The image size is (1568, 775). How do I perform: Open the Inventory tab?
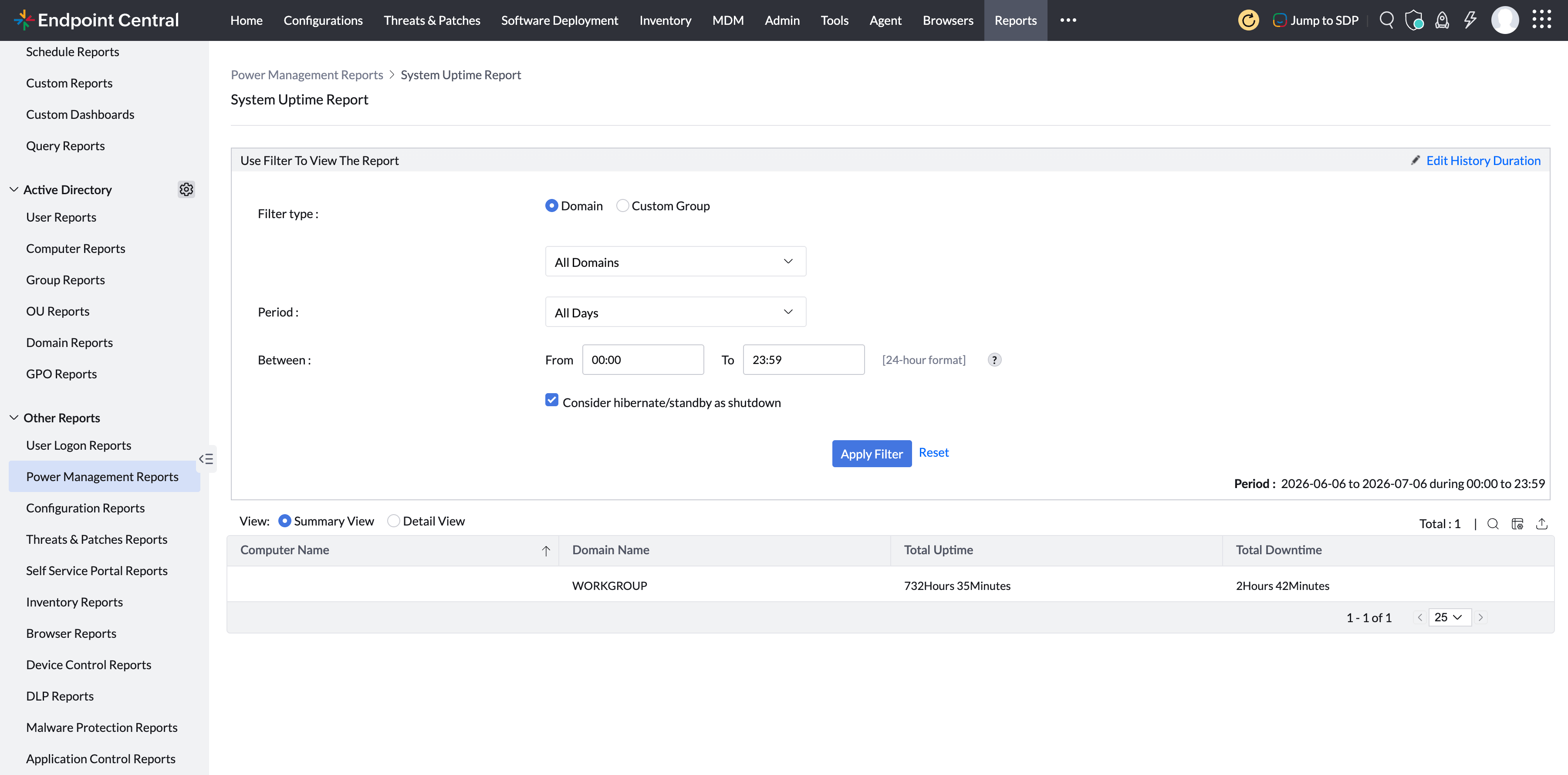coord(665,20)
